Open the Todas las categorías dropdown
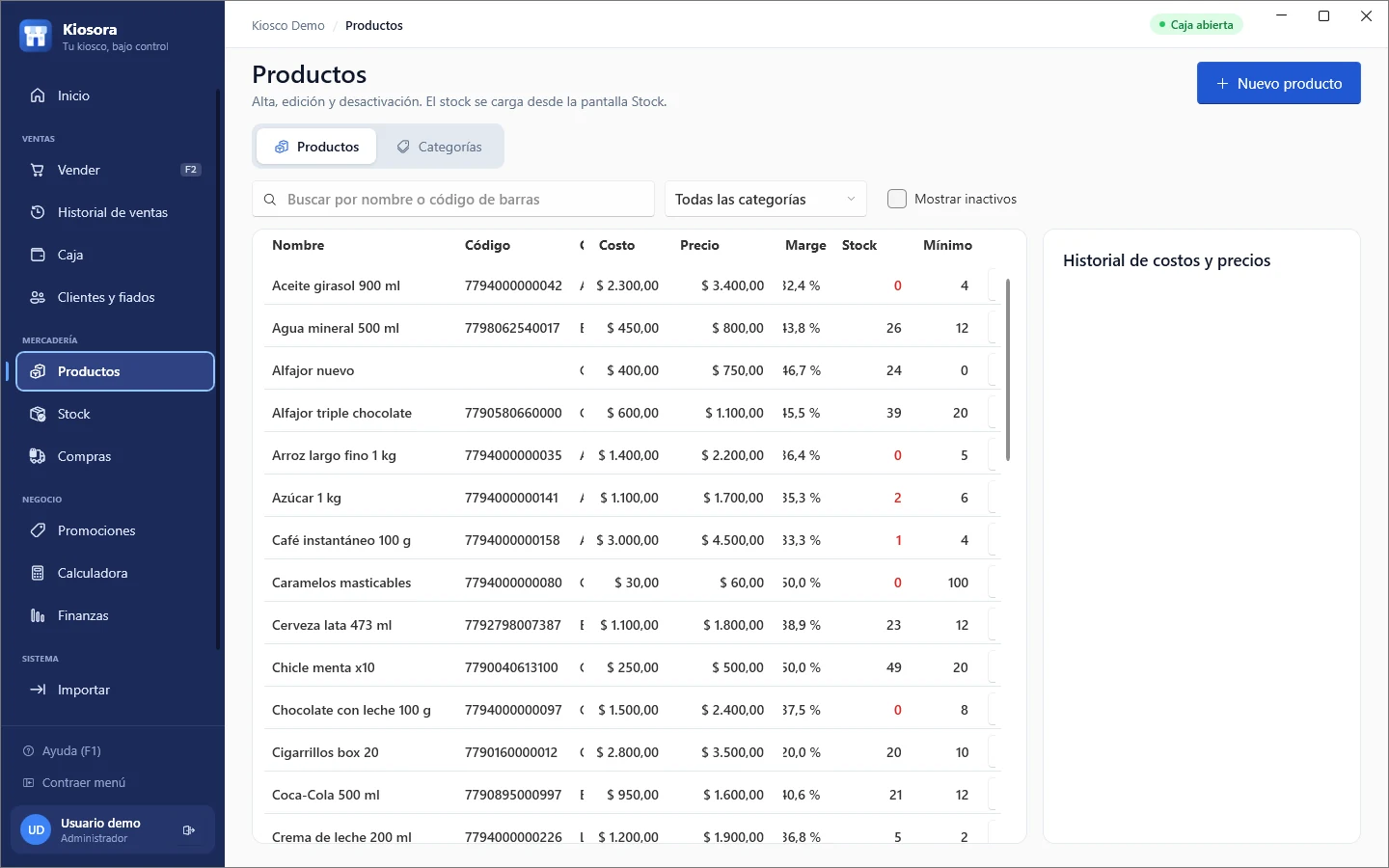This screenshot has width=1389, height=868. click(766, 199)
